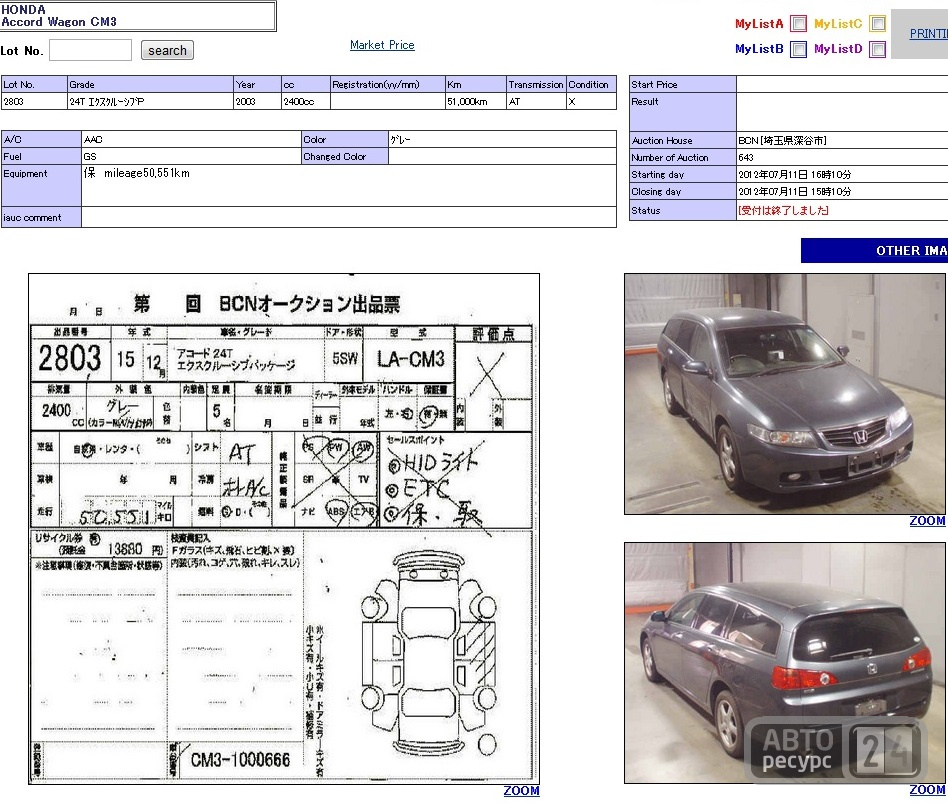Select the grade cell starting 24T
Screen dimensions: 948x805
coord(150,102)
